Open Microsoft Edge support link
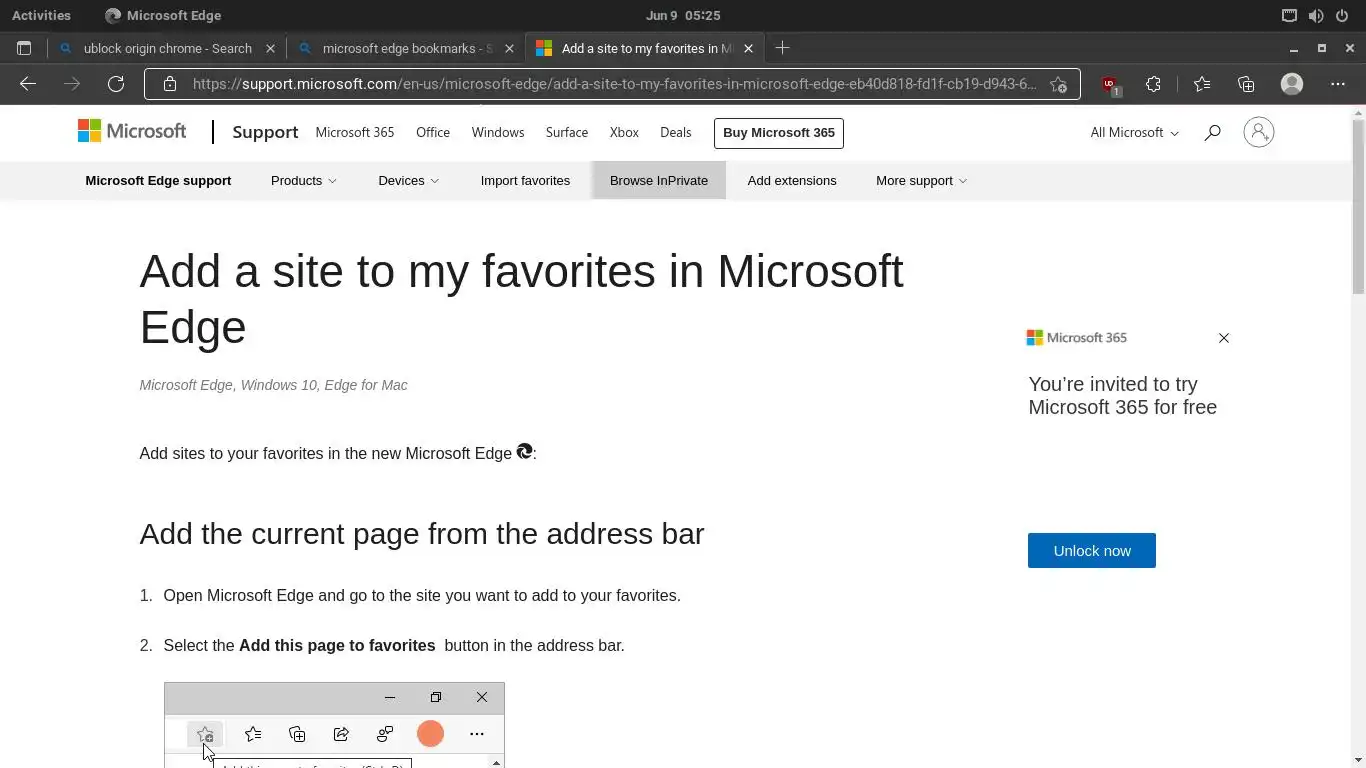This screenshot has width=1366, height=768. pyautogui.click(x=158, y=181)
